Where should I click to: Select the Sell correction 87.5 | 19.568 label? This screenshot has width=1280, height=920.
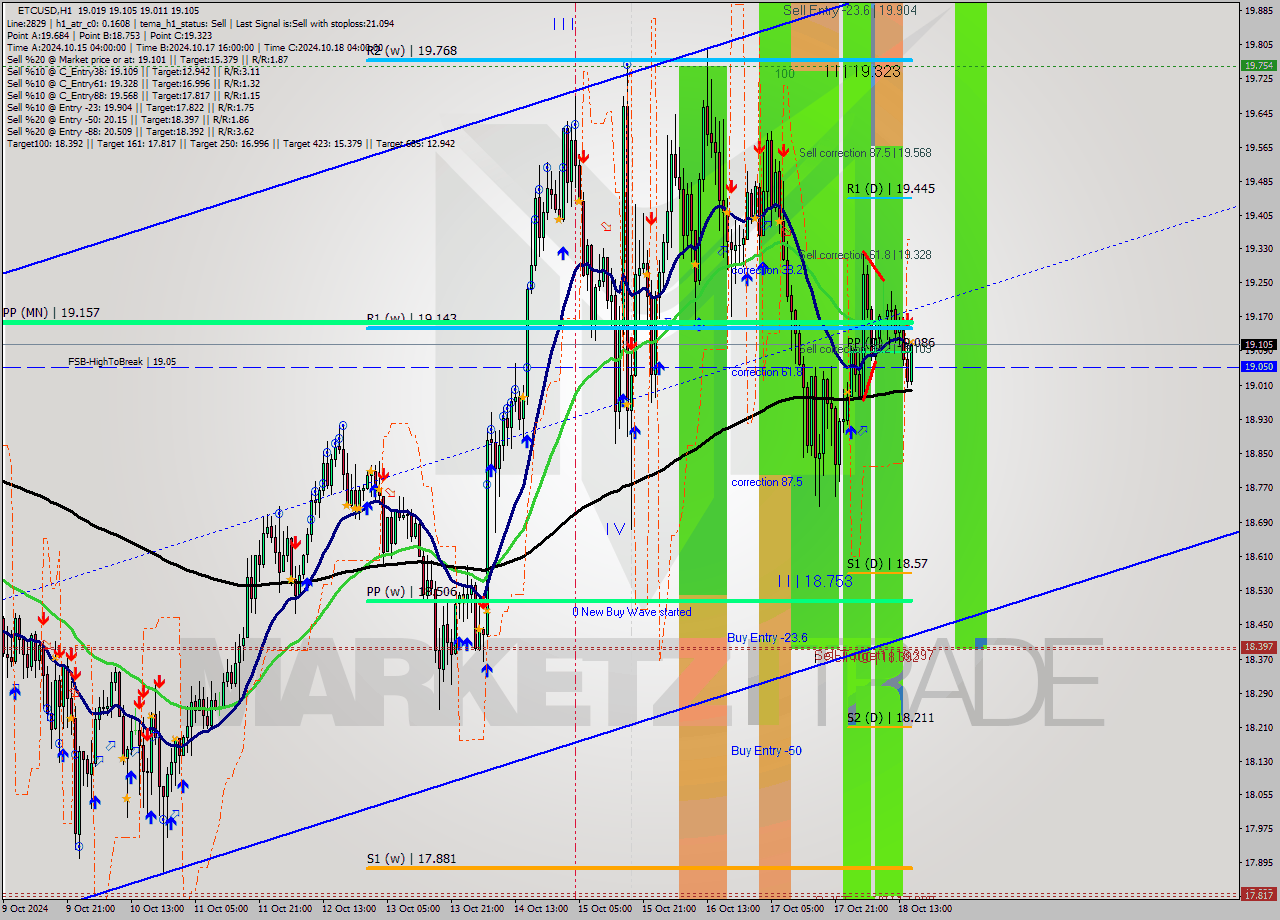tap(865, 153)
